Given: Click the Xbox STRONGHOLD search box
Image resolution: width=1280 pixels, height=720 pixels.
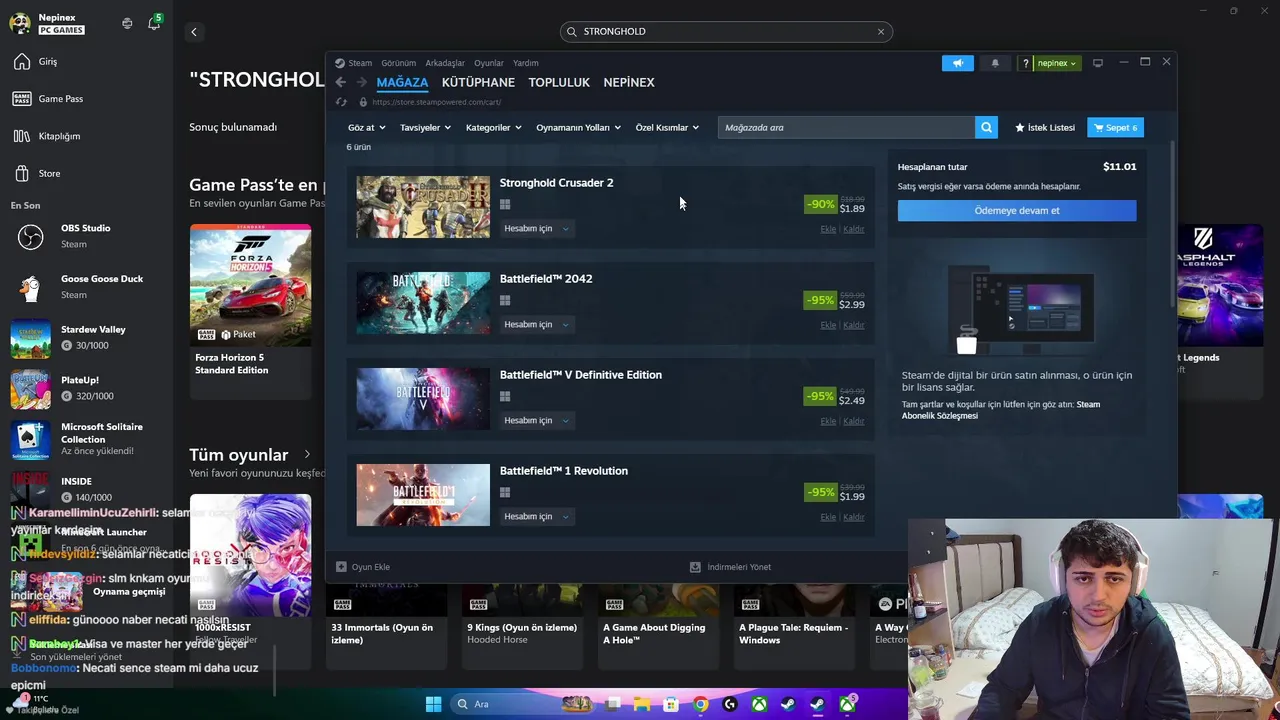Looking at the screenshot, I should pos(726,31).
